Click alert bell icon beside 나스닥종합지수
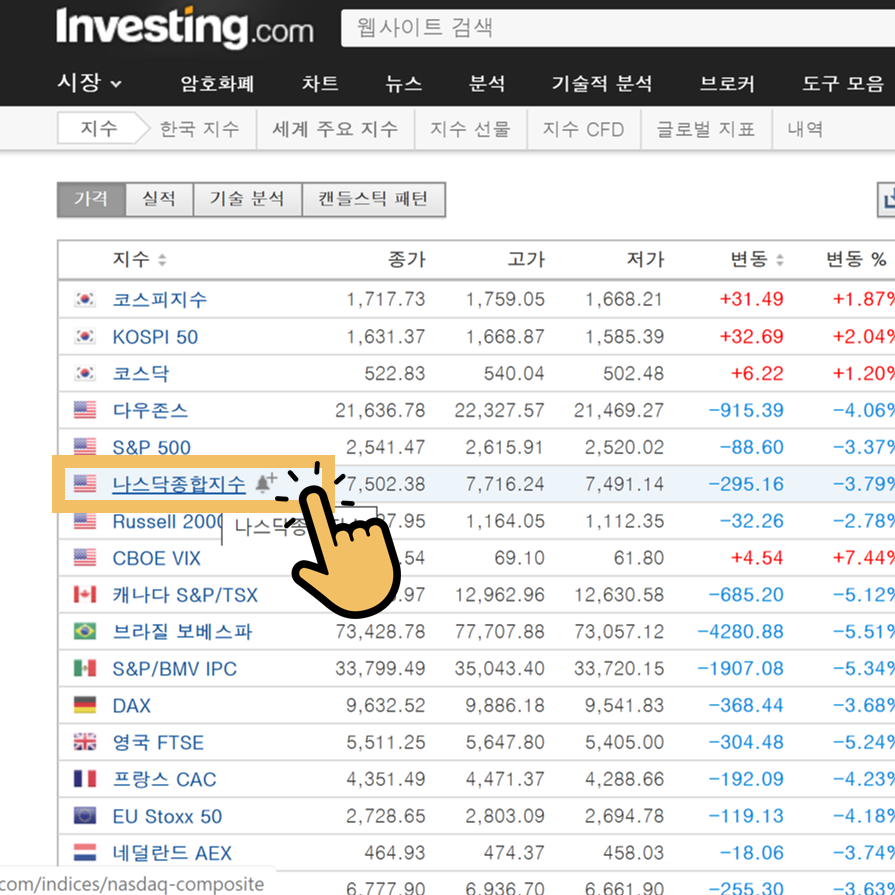Image resolution: width=895 pixels, height=895 pixels. click(x=265, y=482)
